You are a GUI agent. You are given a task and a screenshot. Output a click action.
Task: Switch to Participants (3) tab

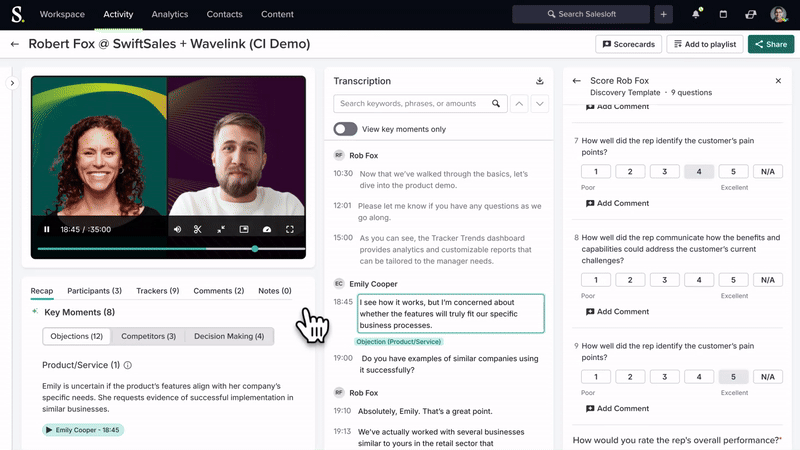pos(94,291)
